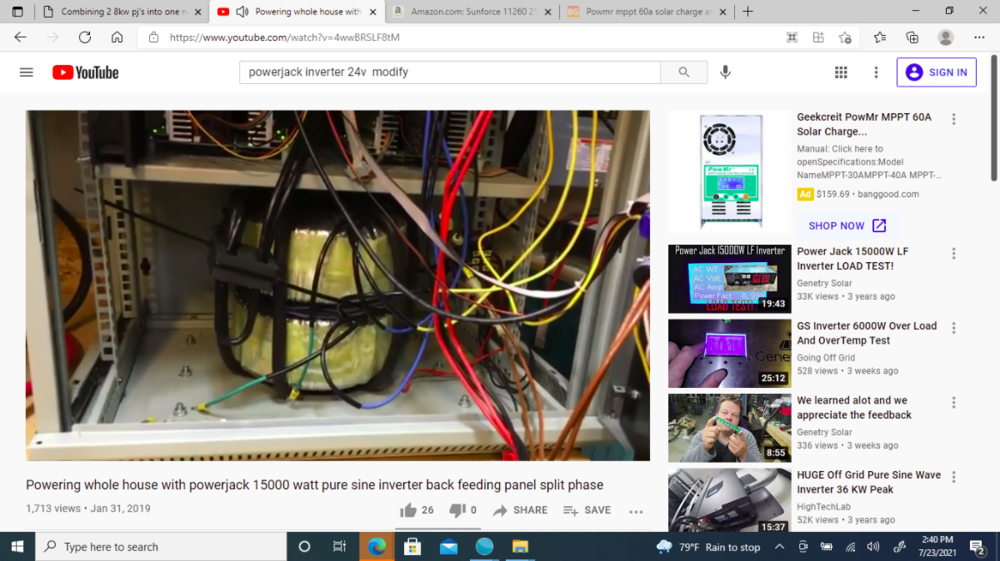
Task: Open options for GS Inverter 6000W video
Action: (953, 328)
